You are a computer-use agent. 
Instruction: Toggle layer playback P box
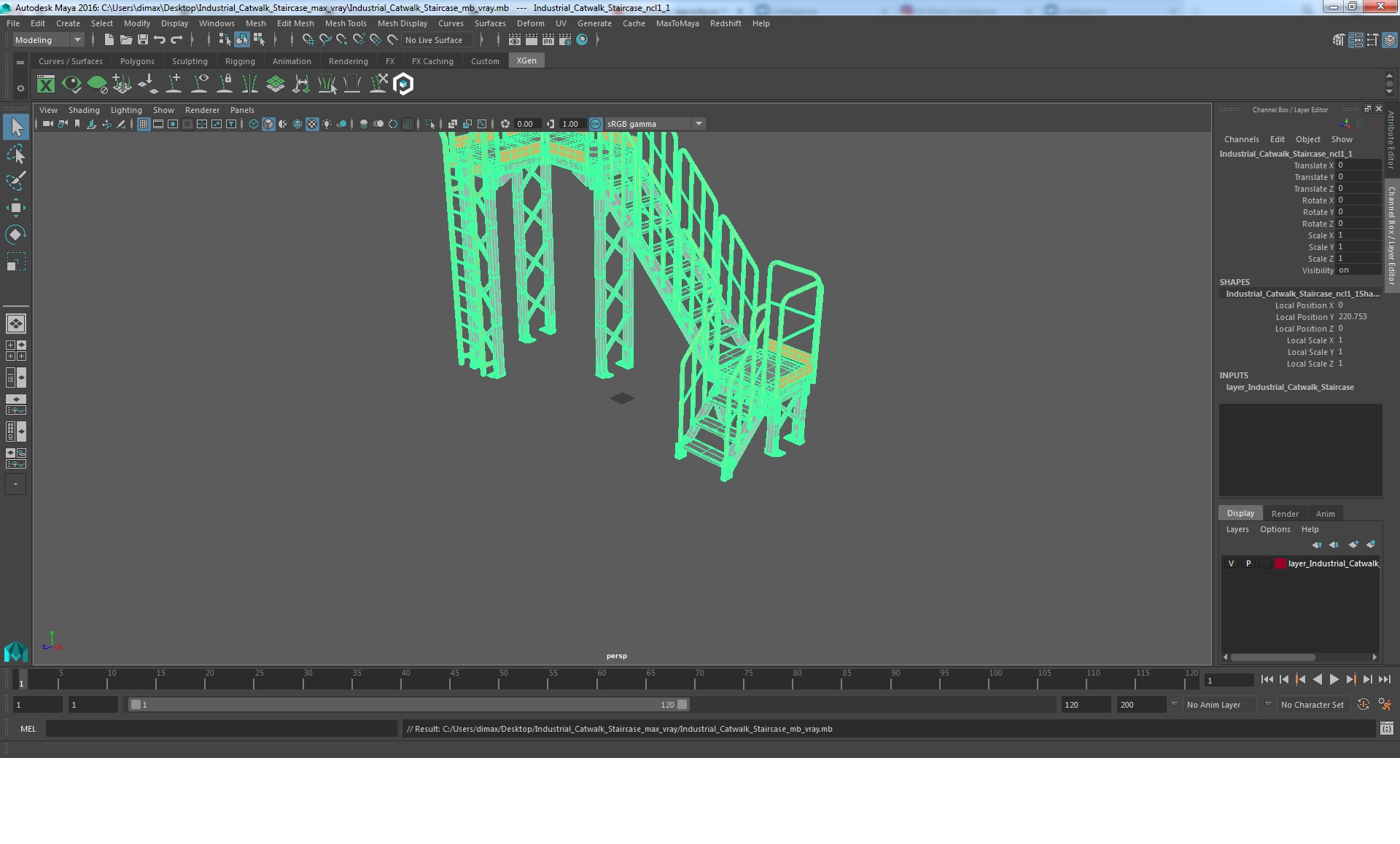(x=1248, y=563)
